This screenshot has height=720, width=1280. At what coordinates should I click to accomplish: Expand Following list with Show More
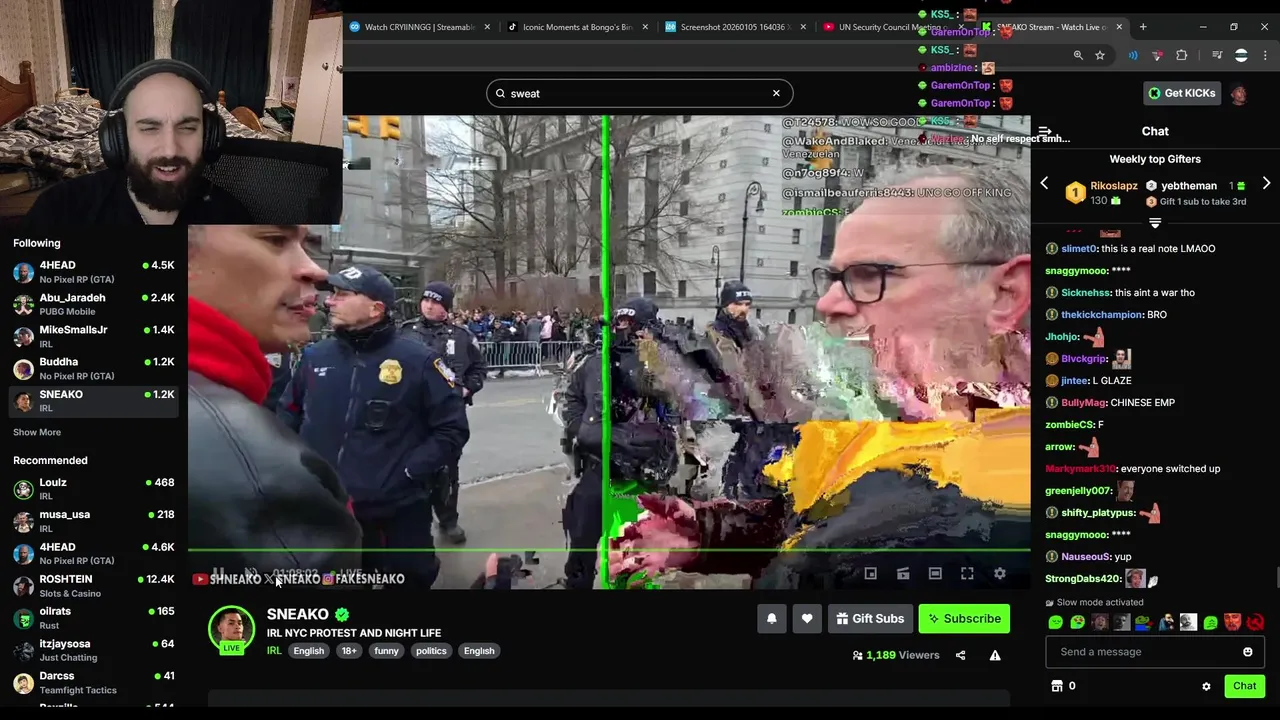click(x=37, y=432)
